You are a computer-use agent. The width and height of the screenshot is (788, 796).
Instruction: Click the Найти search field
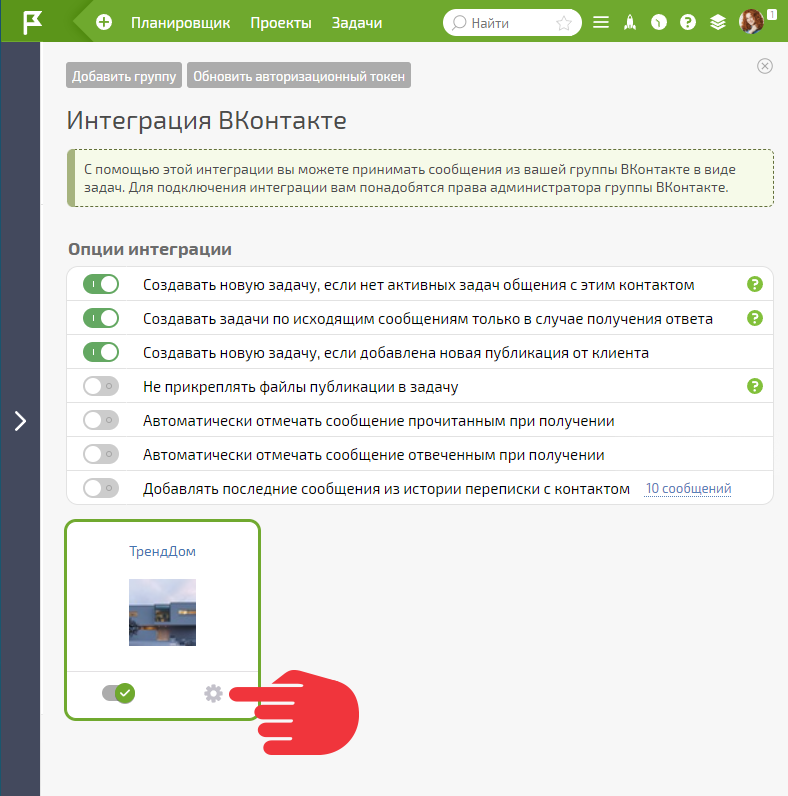512,23
